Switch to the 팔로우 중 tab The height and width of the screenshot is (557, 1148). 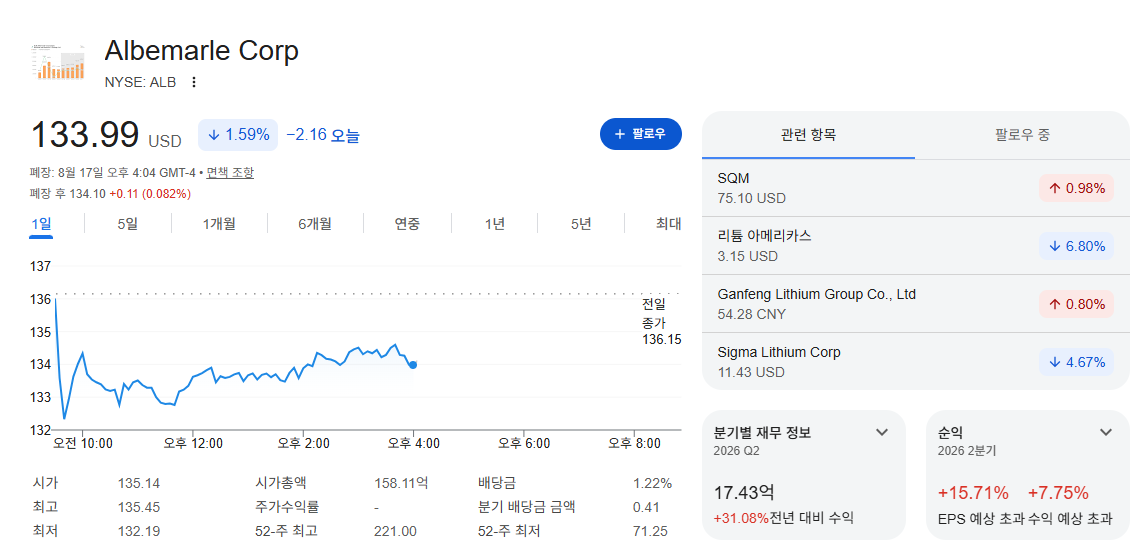pyautogui.click(x=1023, y=135)
